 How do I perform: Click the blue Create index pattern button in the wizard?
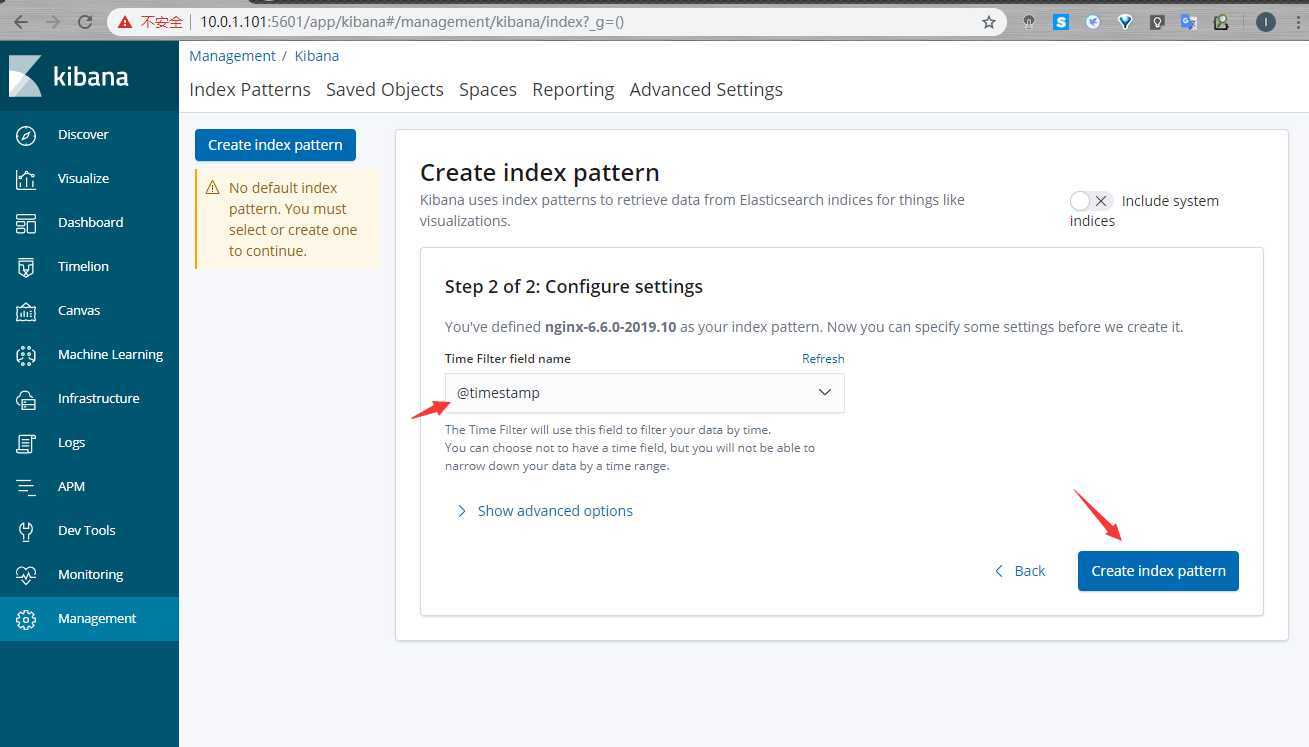(1158, 571)
